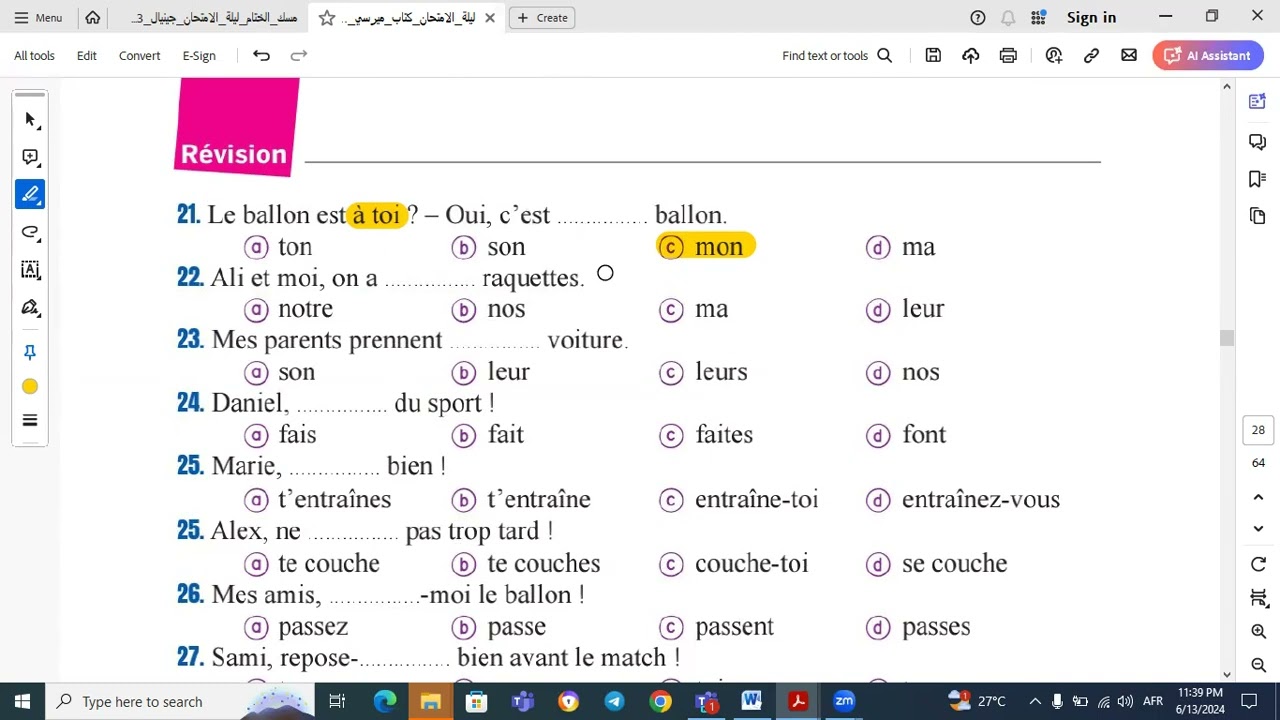Image resolution: width=1280 pixels, height=720 pixels.
Task: Select the arrow selection tool
Action: point(30,120)
